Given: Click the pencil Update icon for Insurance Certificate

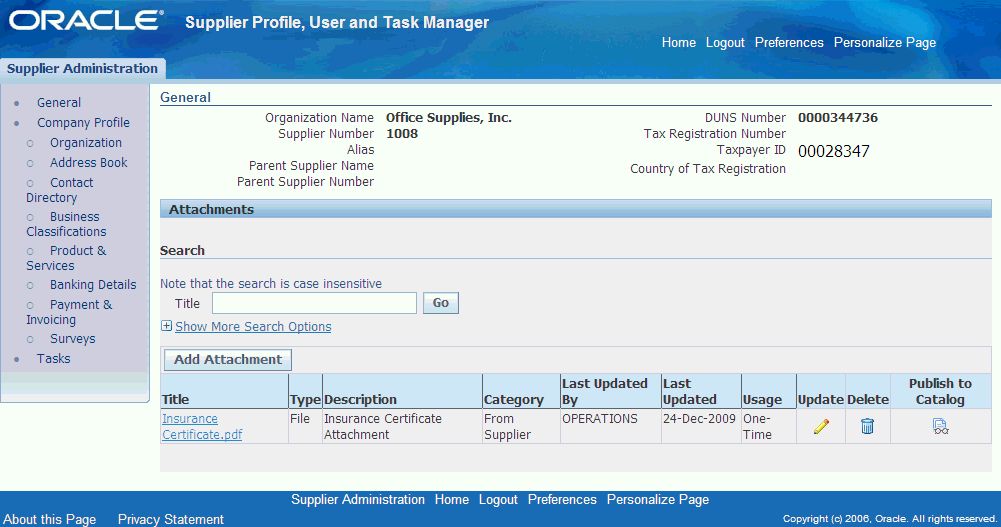Looking at the screenshot, I should click(821, 426).
